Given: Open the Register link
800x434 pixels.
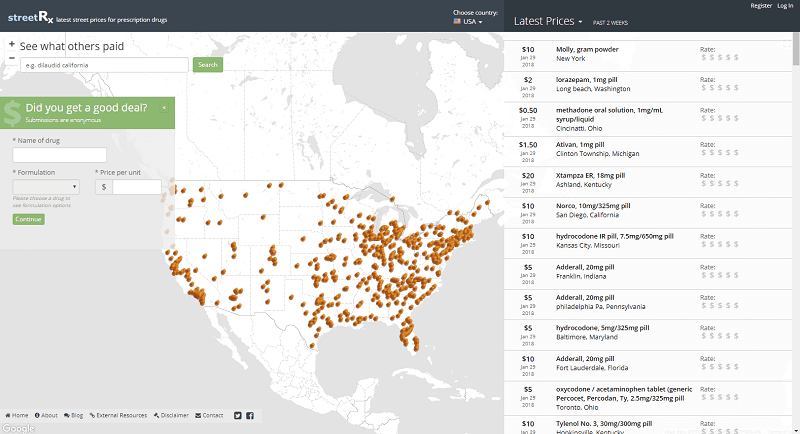Looking at the screenshot, I should (x=761, y=6).
